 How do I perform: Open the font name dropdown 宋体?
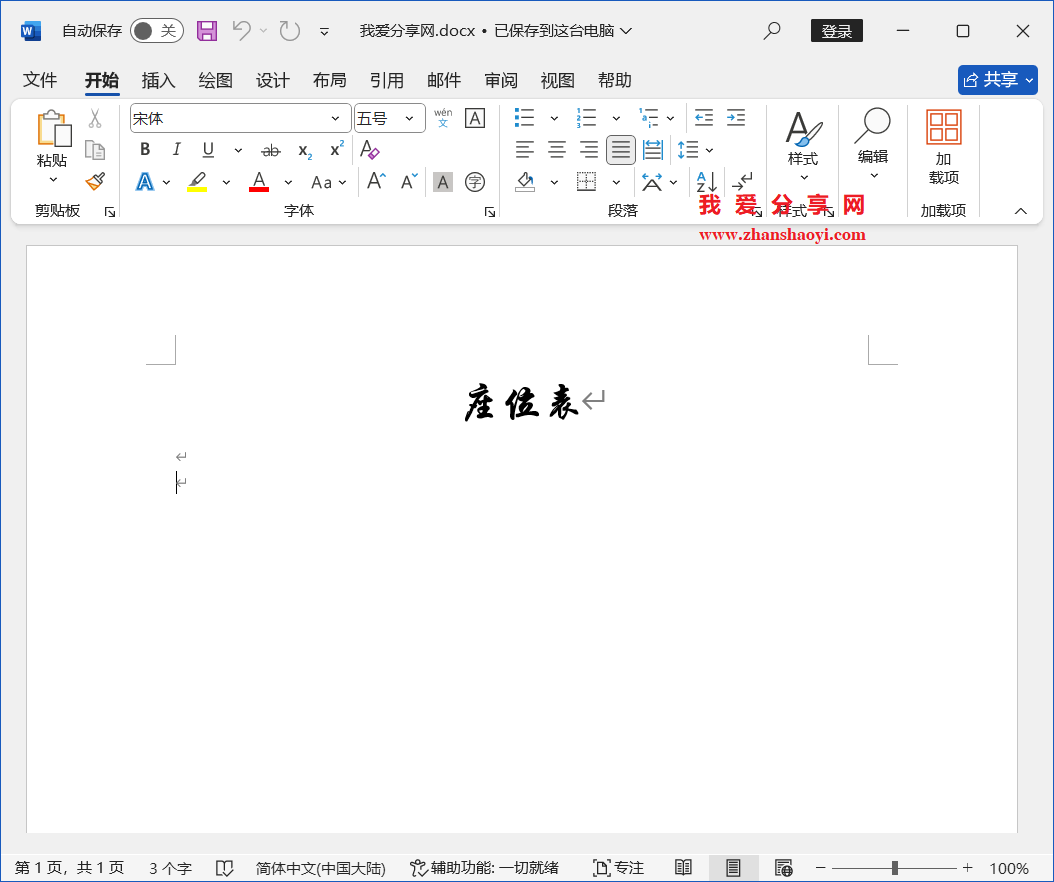coord(335,118)
